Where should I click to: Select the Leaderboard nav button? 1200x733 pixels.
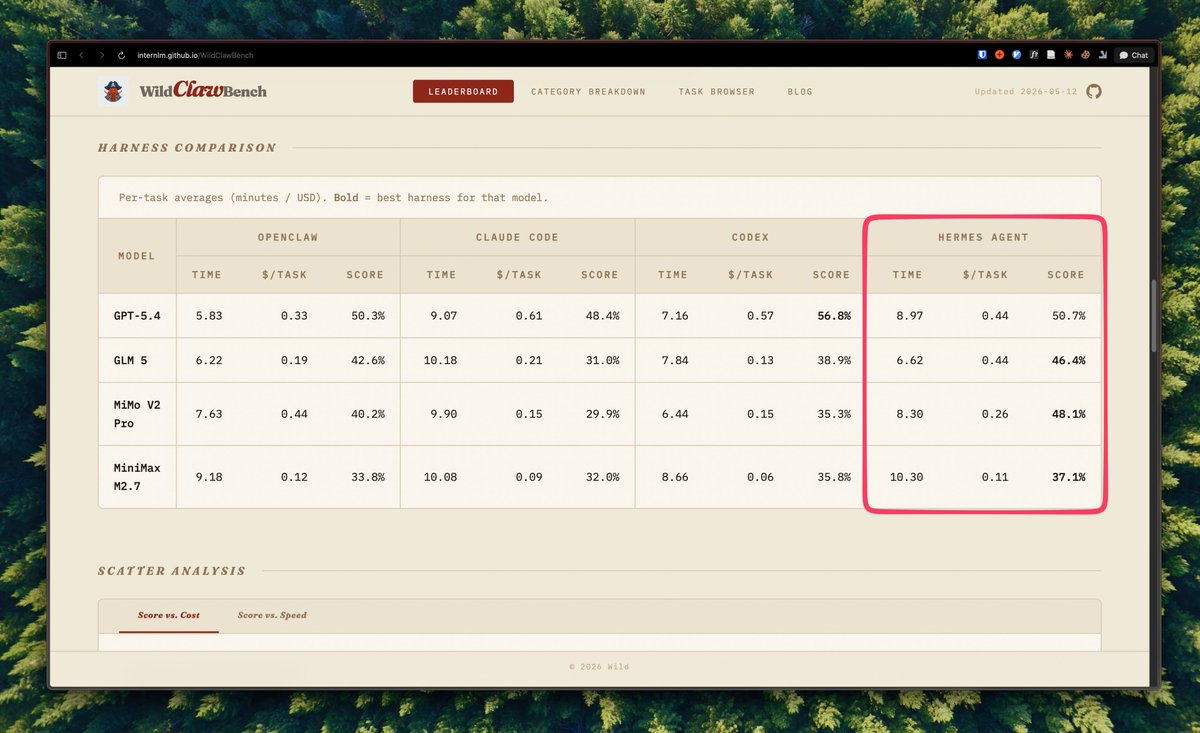pos(463,92)
